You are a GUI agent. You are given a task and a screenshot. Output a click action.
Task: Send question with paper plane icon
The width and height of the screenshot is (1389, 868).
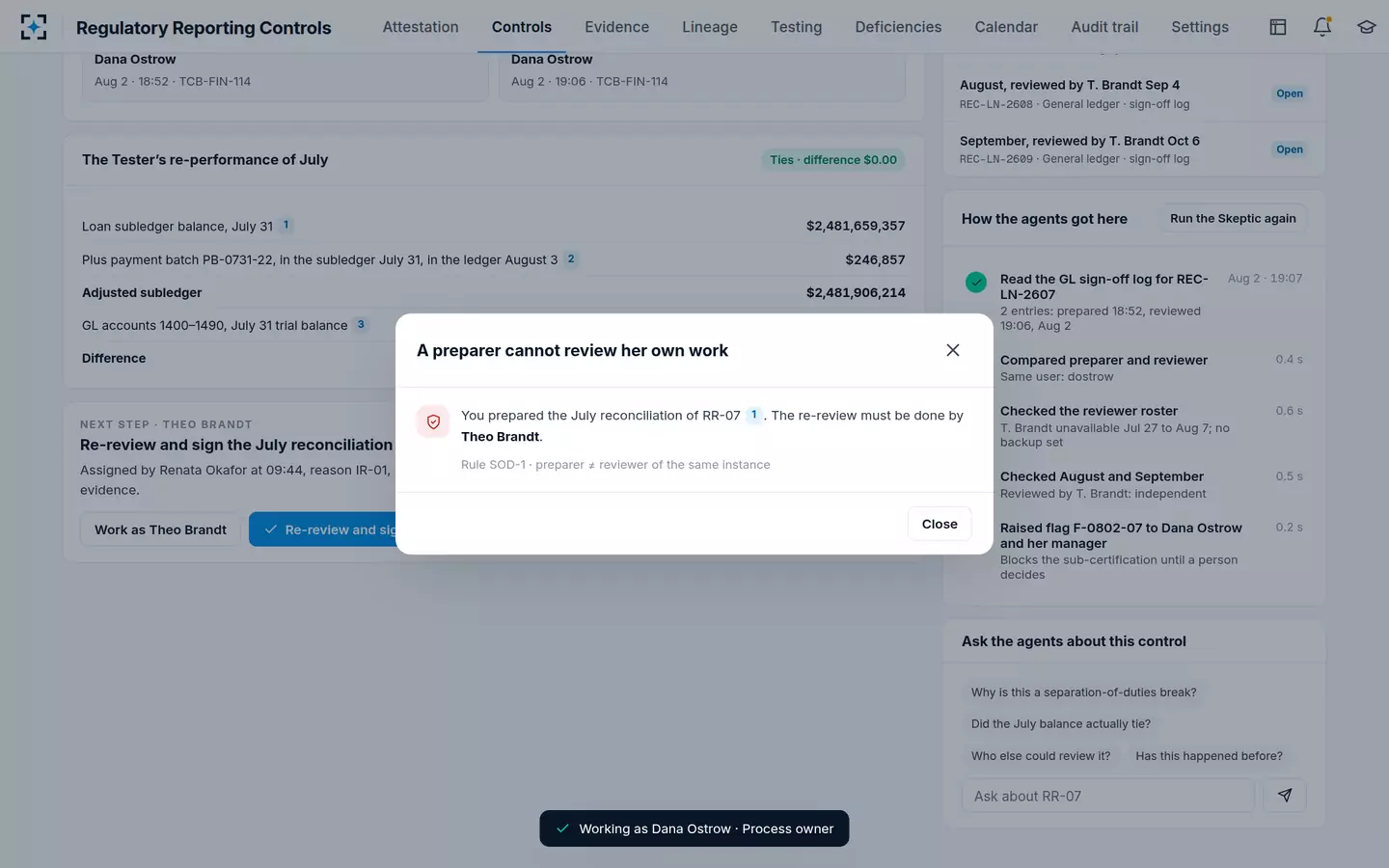(x=1285, y=796)
